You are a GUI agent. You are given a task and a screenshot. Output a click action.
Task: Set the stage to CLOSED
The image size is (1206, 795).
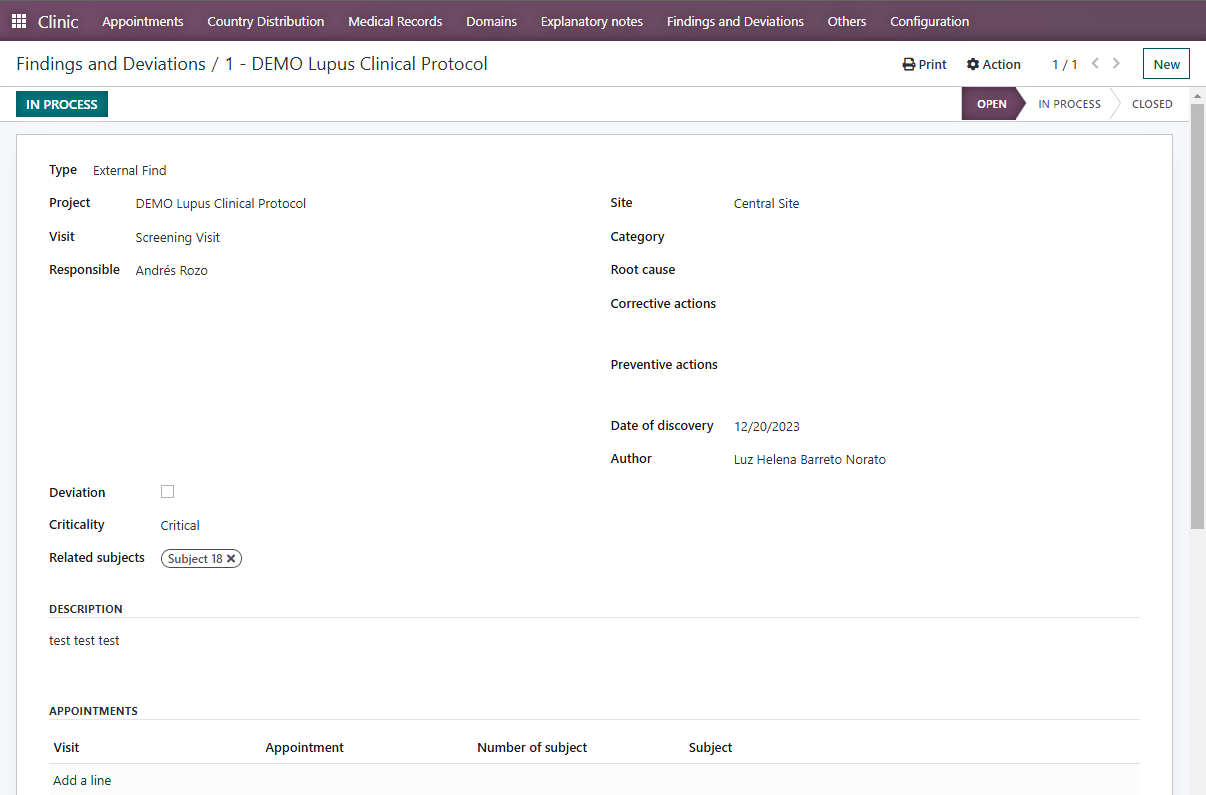click(x=1152, y=103)
